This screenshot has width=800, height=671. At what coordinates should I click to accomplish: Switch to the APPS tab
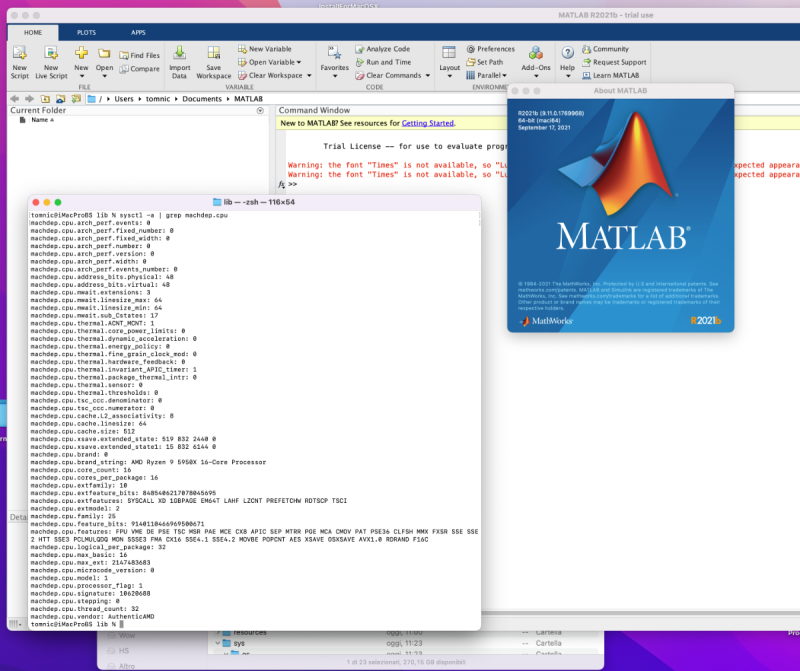point(138,32)
